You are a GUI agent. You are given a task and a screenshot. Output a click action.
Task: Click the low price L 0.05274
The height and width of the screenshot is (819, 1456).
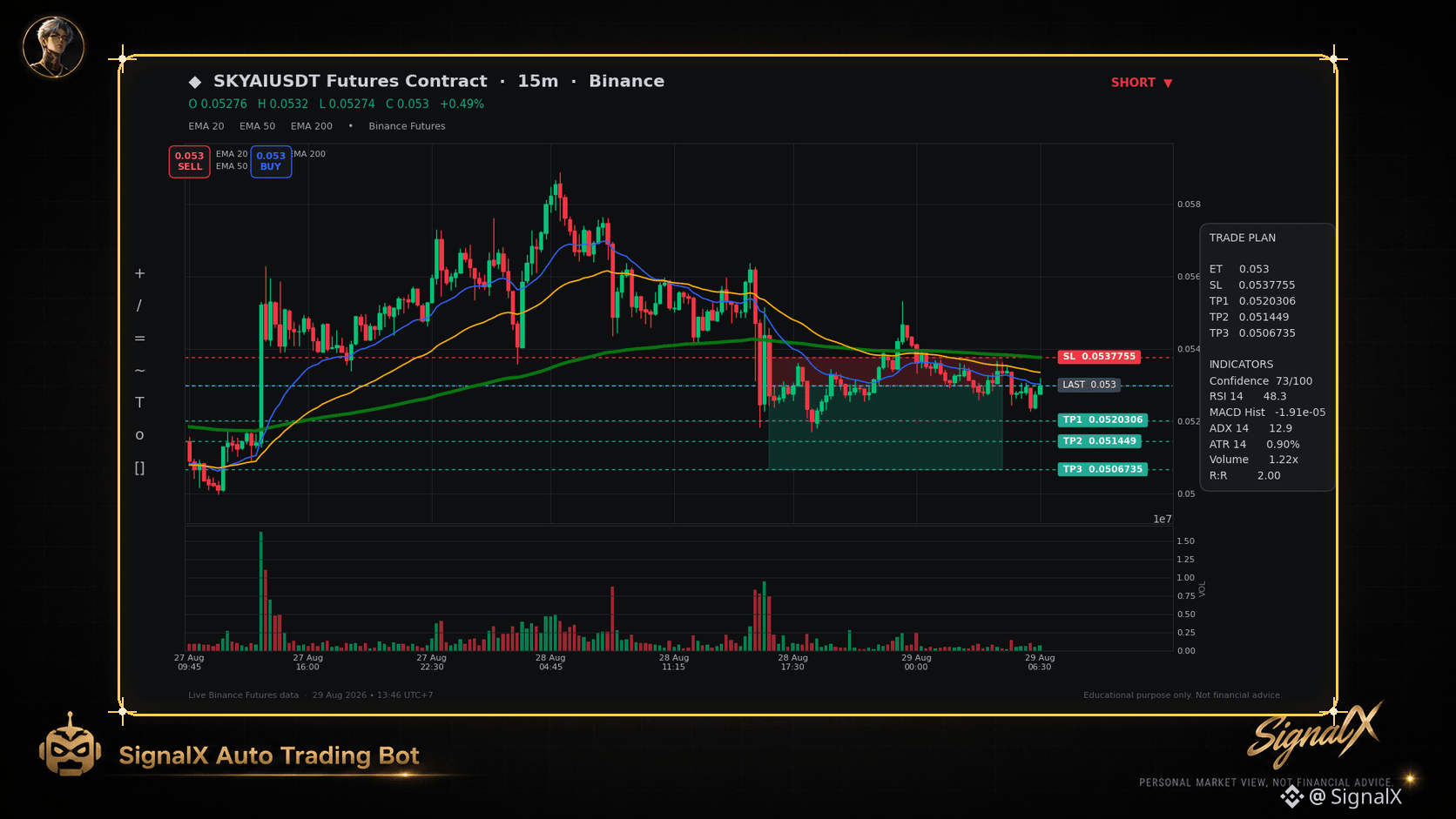(347, 104)
